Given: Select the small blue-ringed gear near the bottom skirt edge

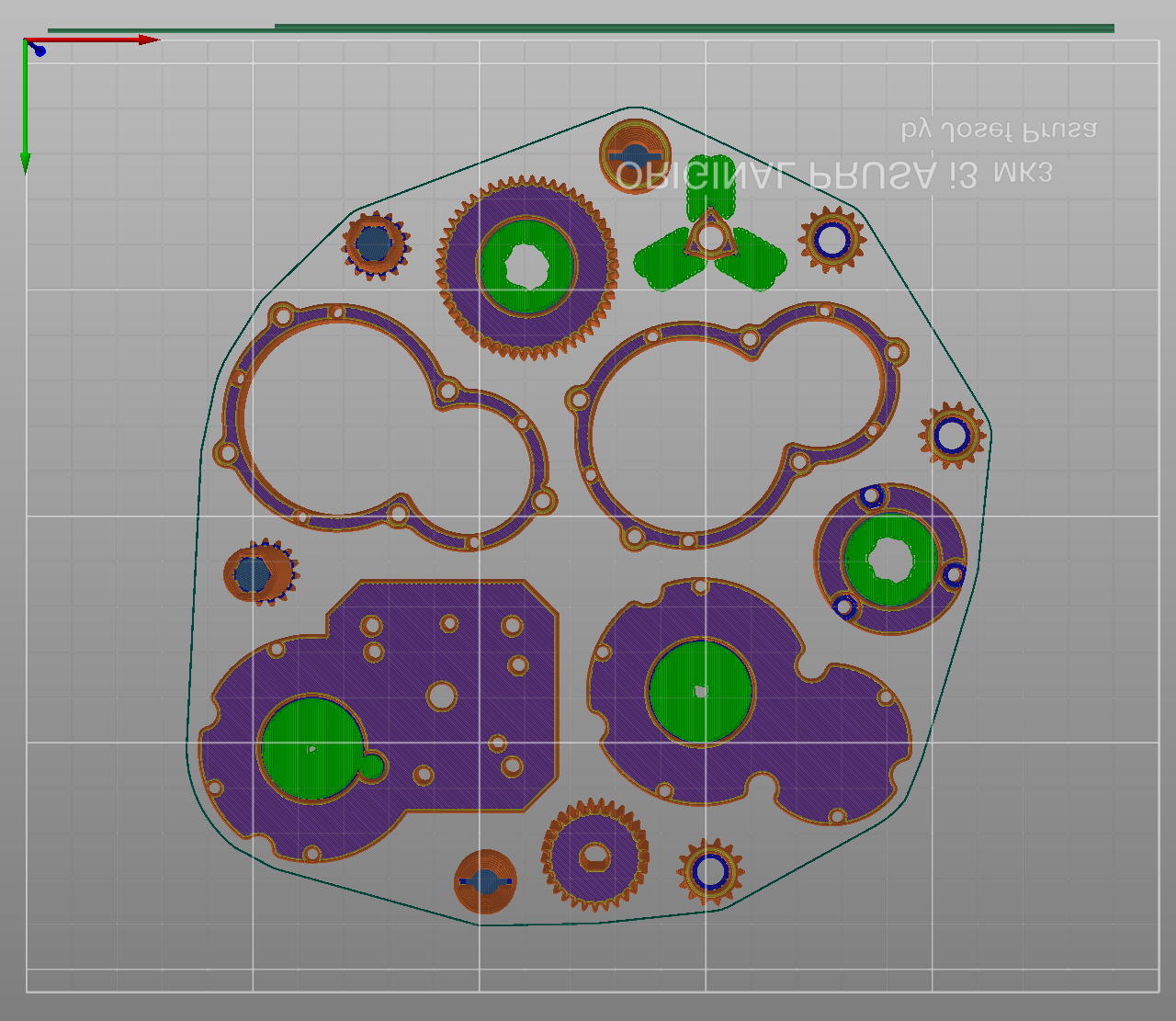Looking at the screenshot, I should pos(710,871).
